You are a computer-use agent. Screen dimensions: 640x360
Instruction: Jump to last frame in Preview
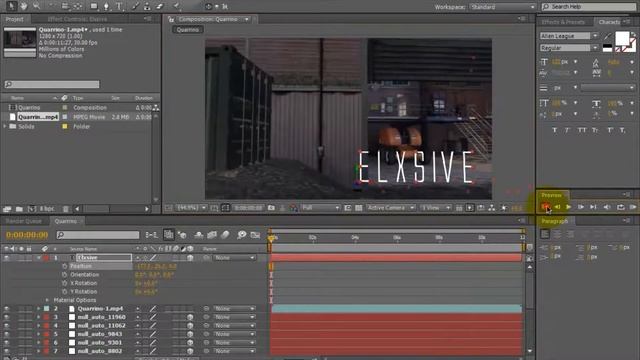click(593, 207)
